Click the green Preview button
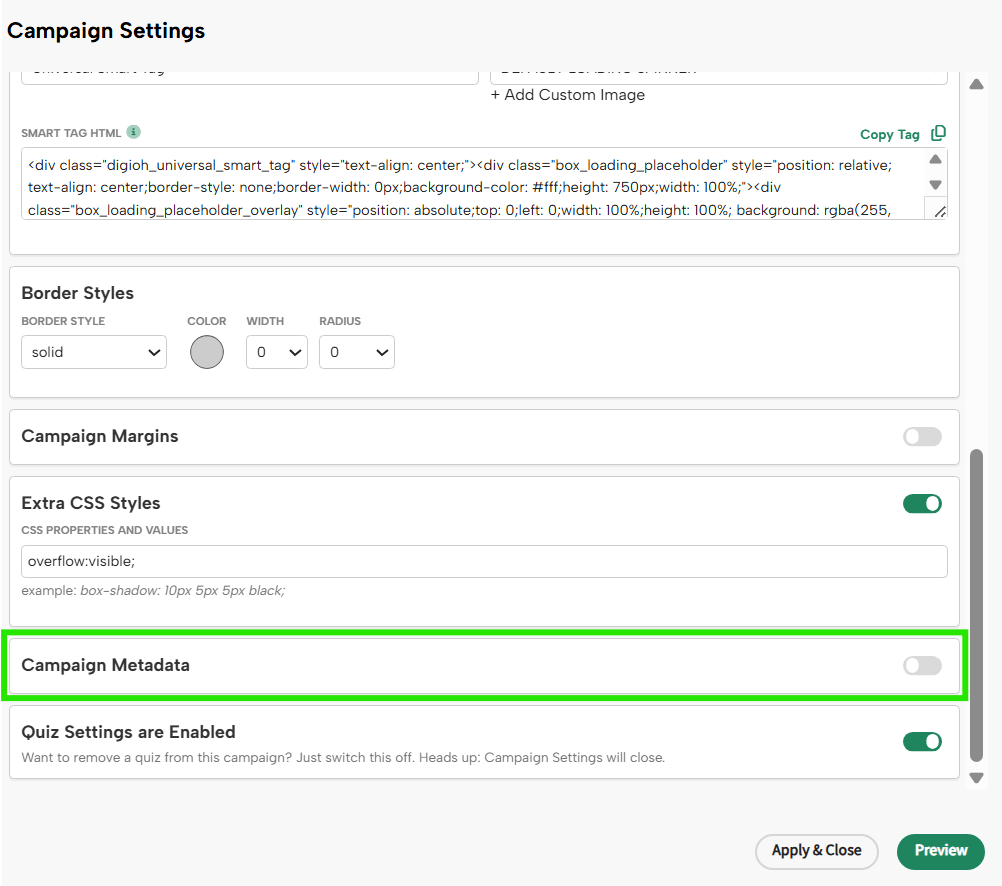Image resolution: width=1002 pixels, height=886 pixels. point(940,851)
